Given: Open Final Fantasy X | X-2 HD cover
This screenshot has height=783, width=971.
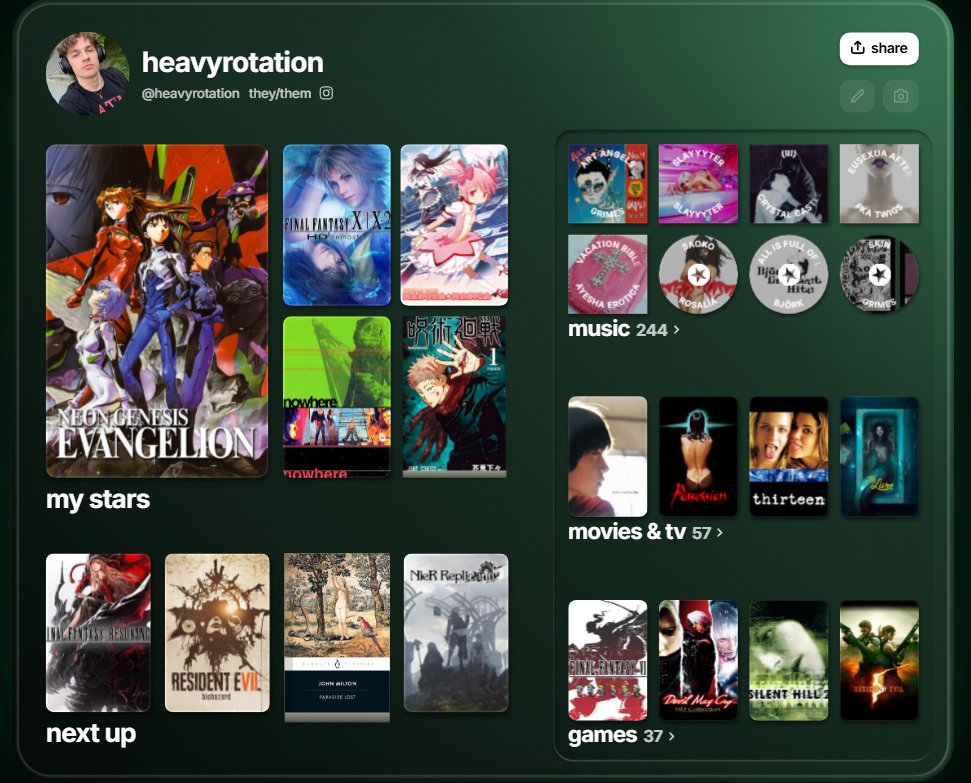Looking at the screenshot, I should point(337,225).
